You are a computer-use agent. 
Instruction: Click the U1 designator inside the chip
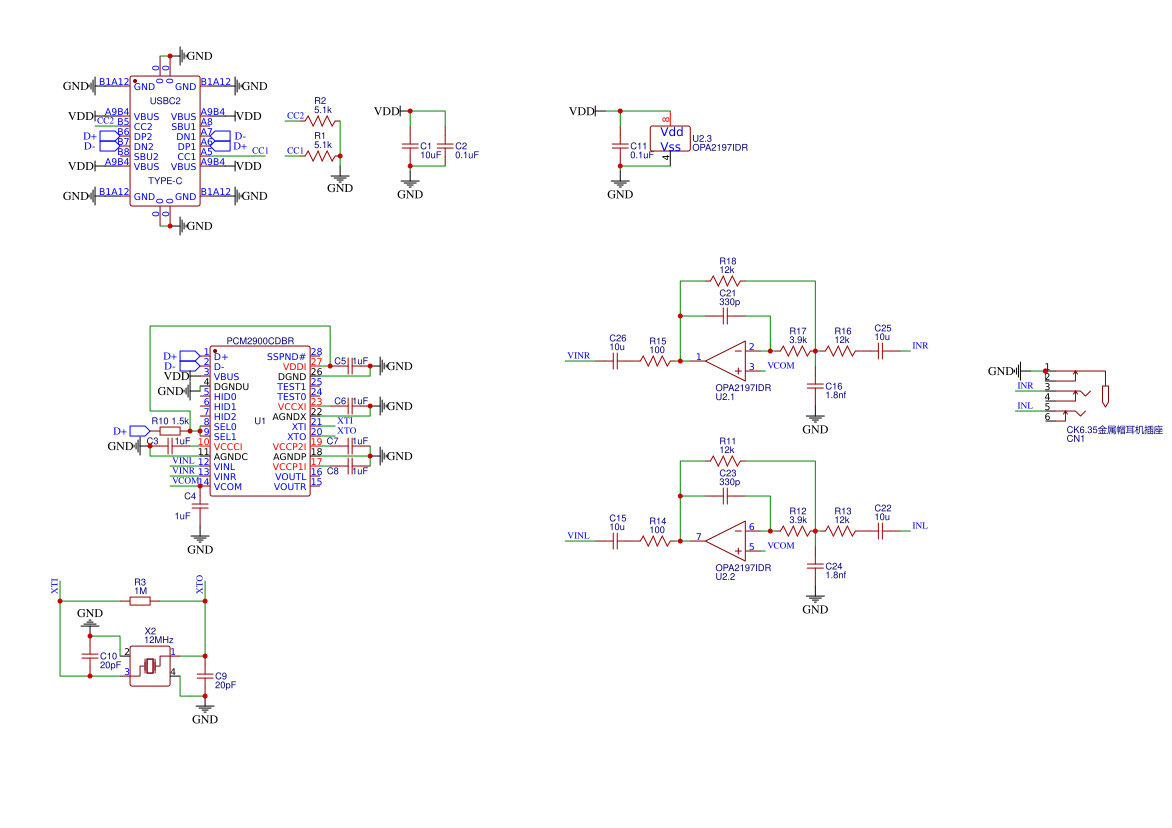[x=259, y=421]
